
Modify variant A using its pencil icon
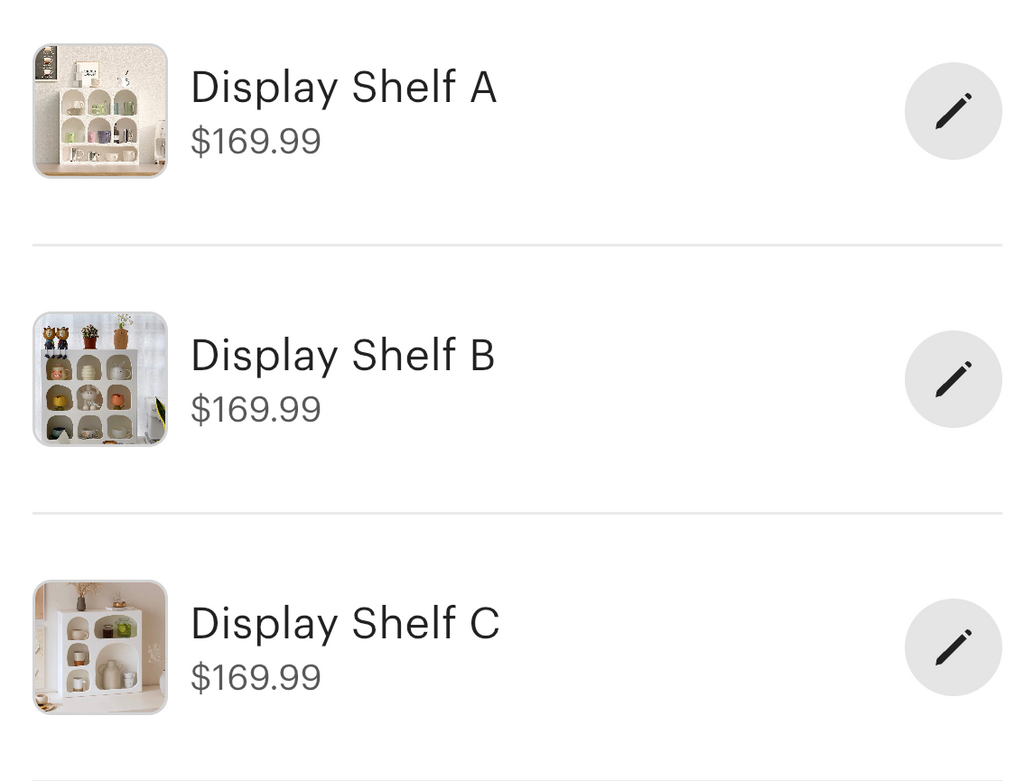click(x=953, y=110)
